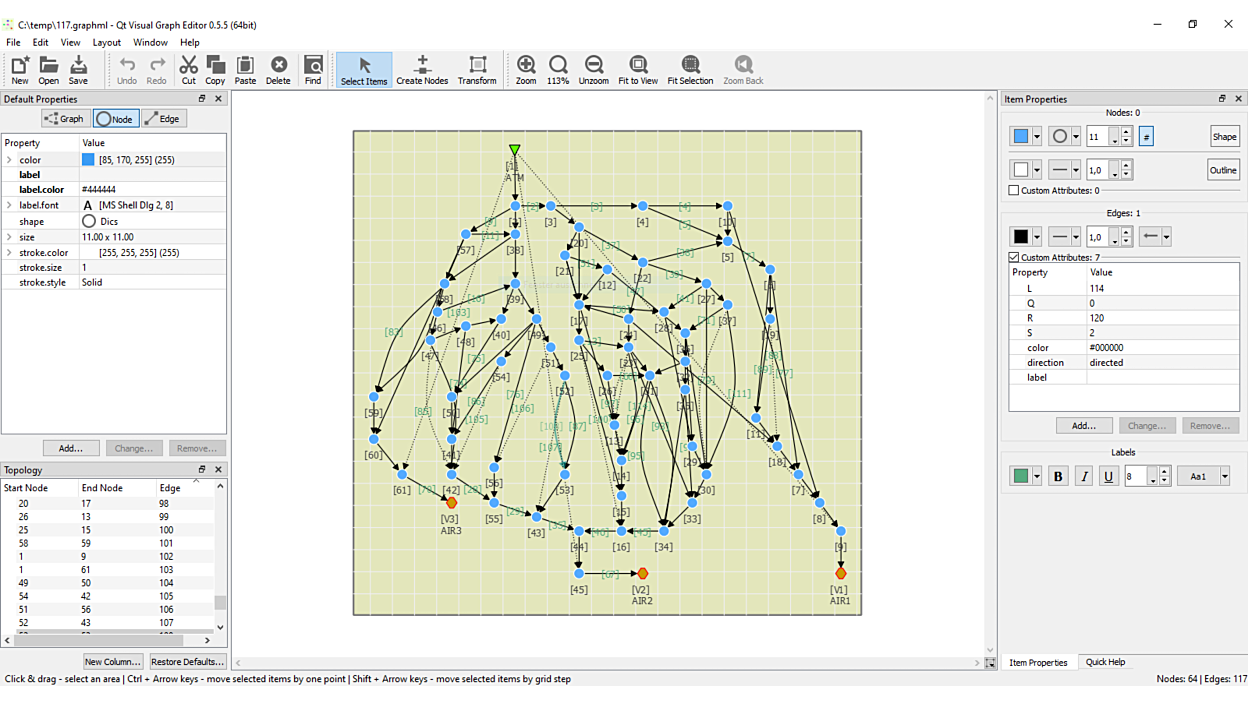Activate the Transform tool
1248x702 pixels.
pos(477,70)
